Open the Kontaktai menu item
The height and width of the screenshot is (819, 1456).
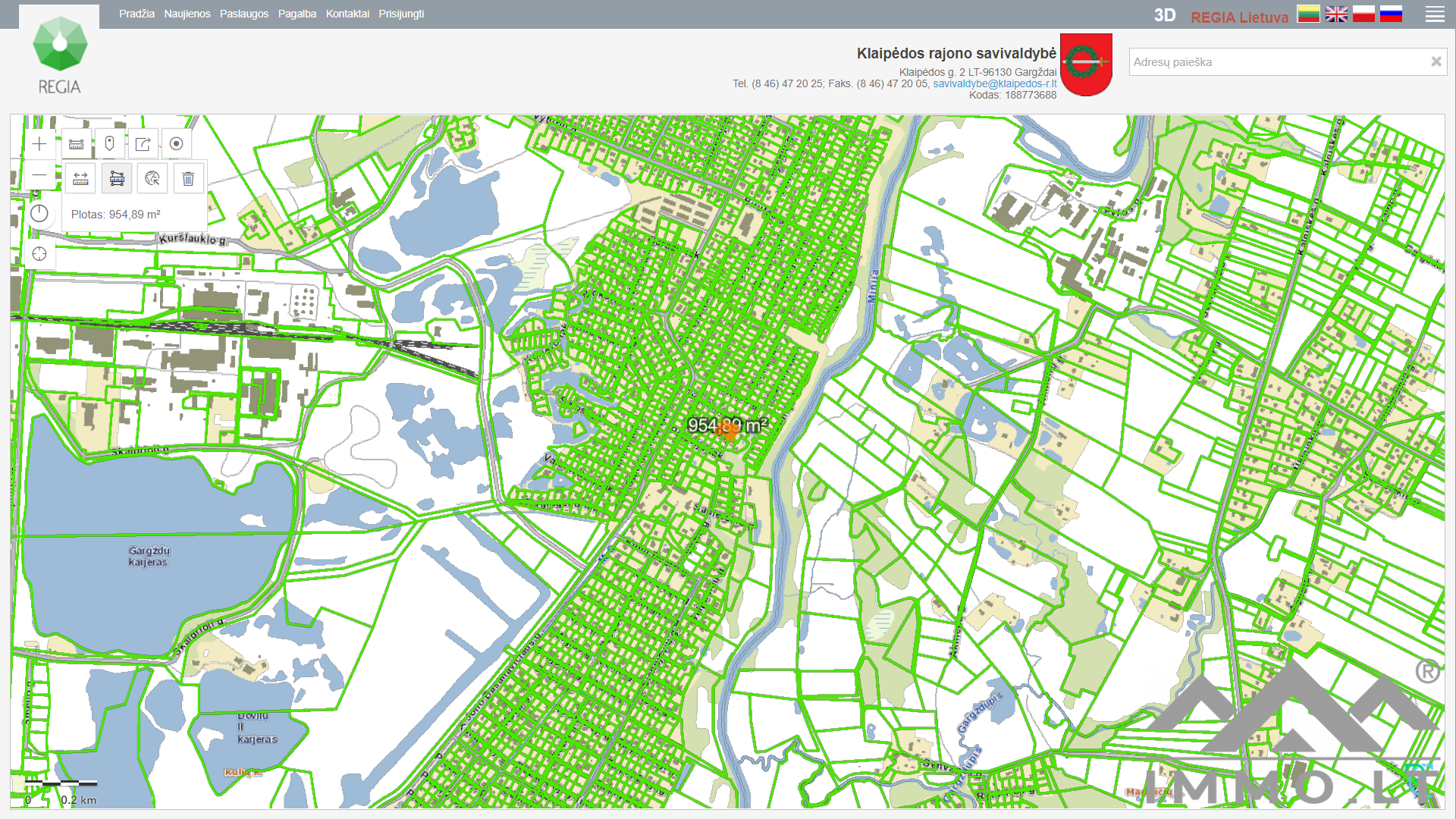point(347,14)
